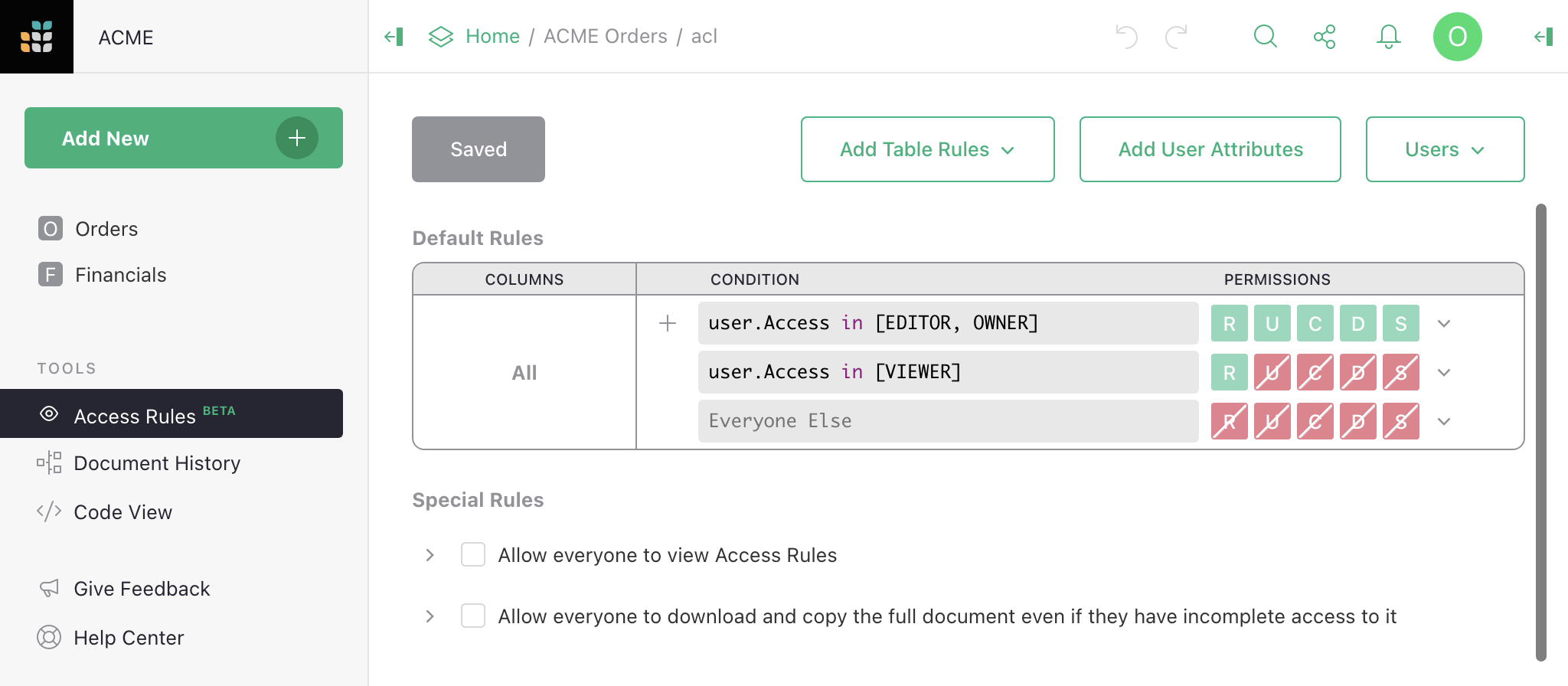Open search with the magnifier icon
The width and height of the screenshot is (1568, 686).
1266,37
